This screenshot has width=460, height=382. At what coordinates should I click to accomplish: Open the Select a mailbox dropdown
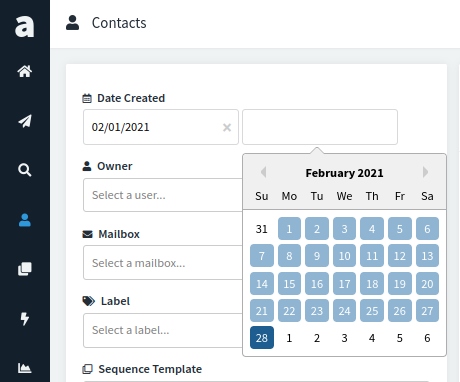[x=163, y=263]
